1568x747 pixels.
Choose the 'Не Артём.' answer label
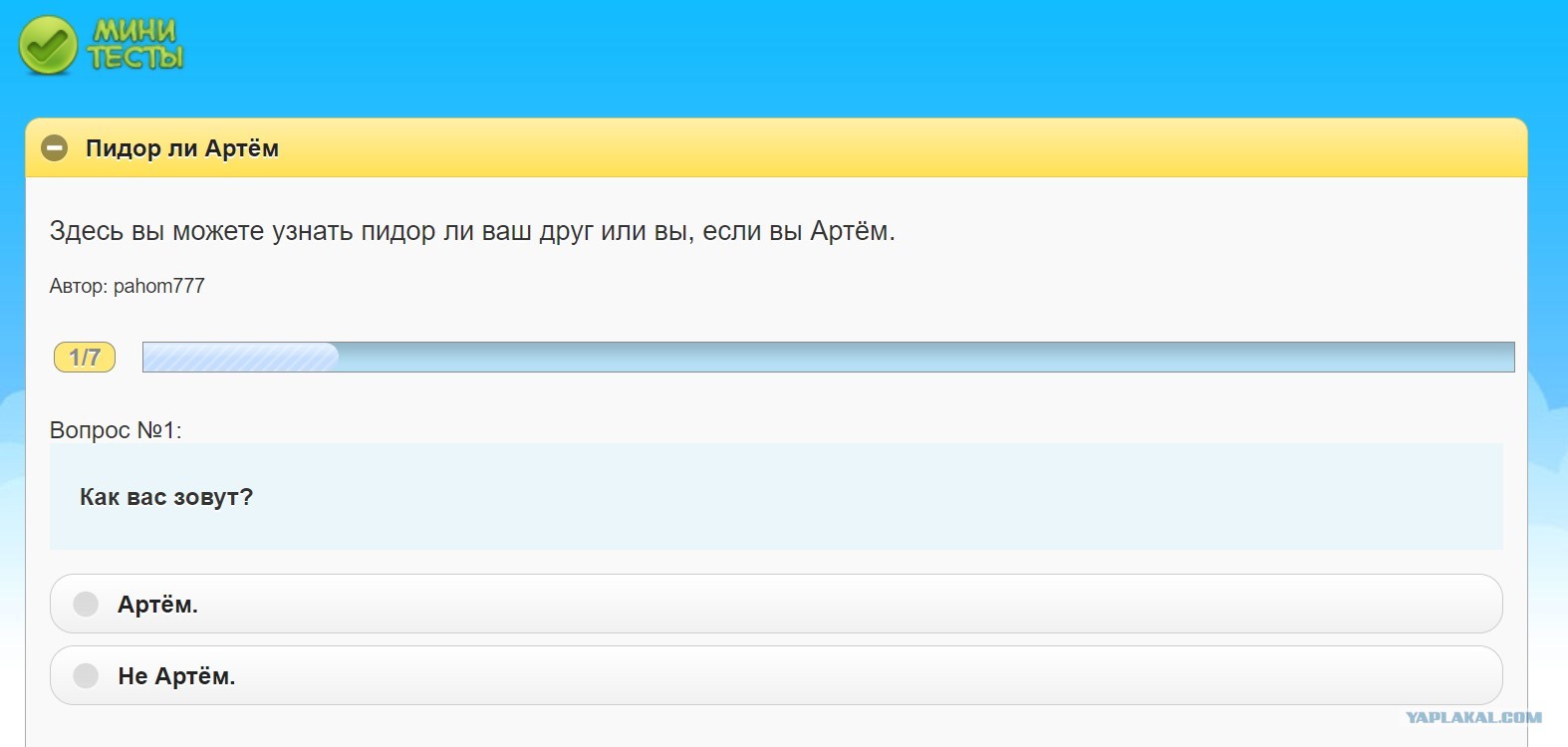176,676
